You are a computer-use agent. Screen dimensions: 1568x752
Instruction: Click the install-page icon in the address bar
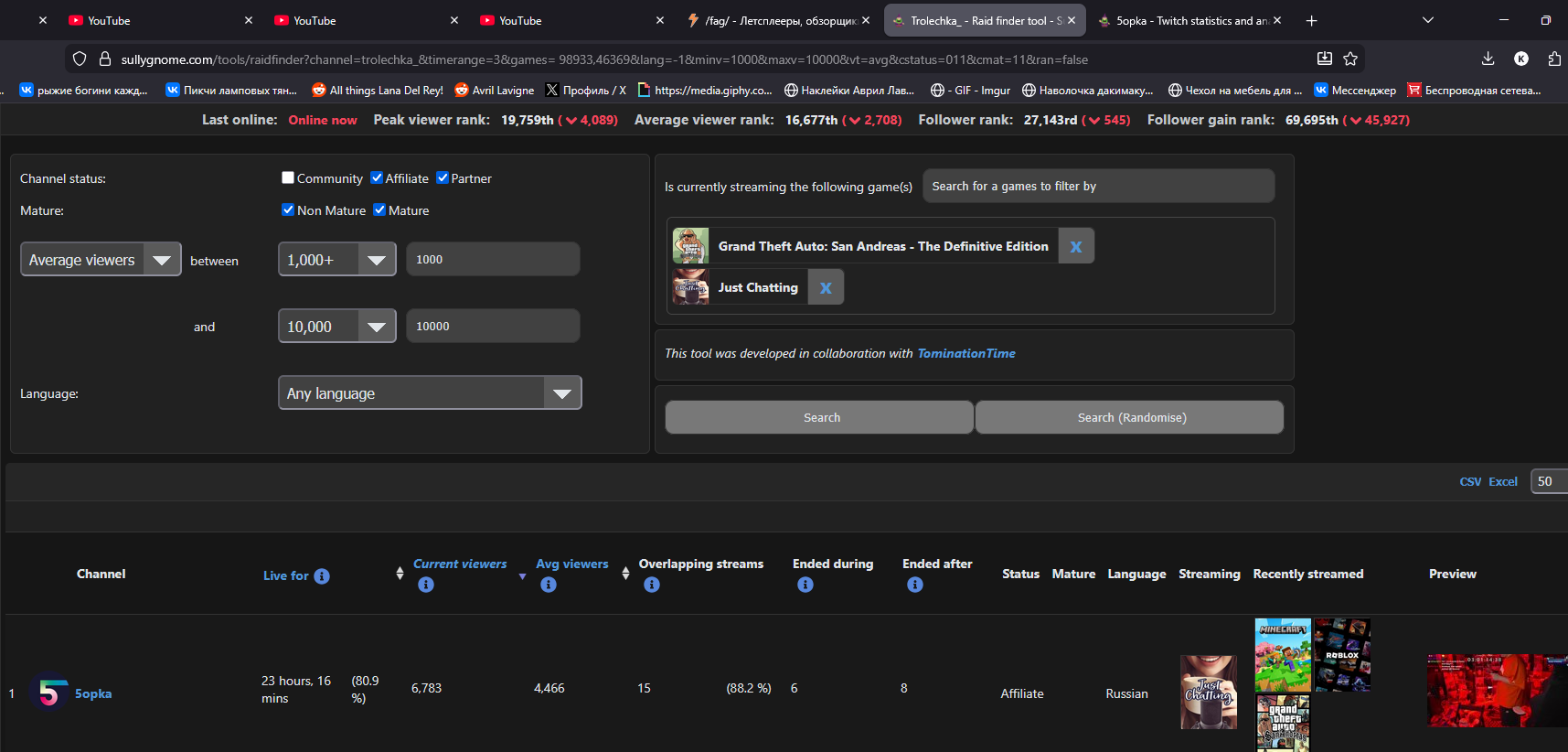click(x=1324, y=59)
